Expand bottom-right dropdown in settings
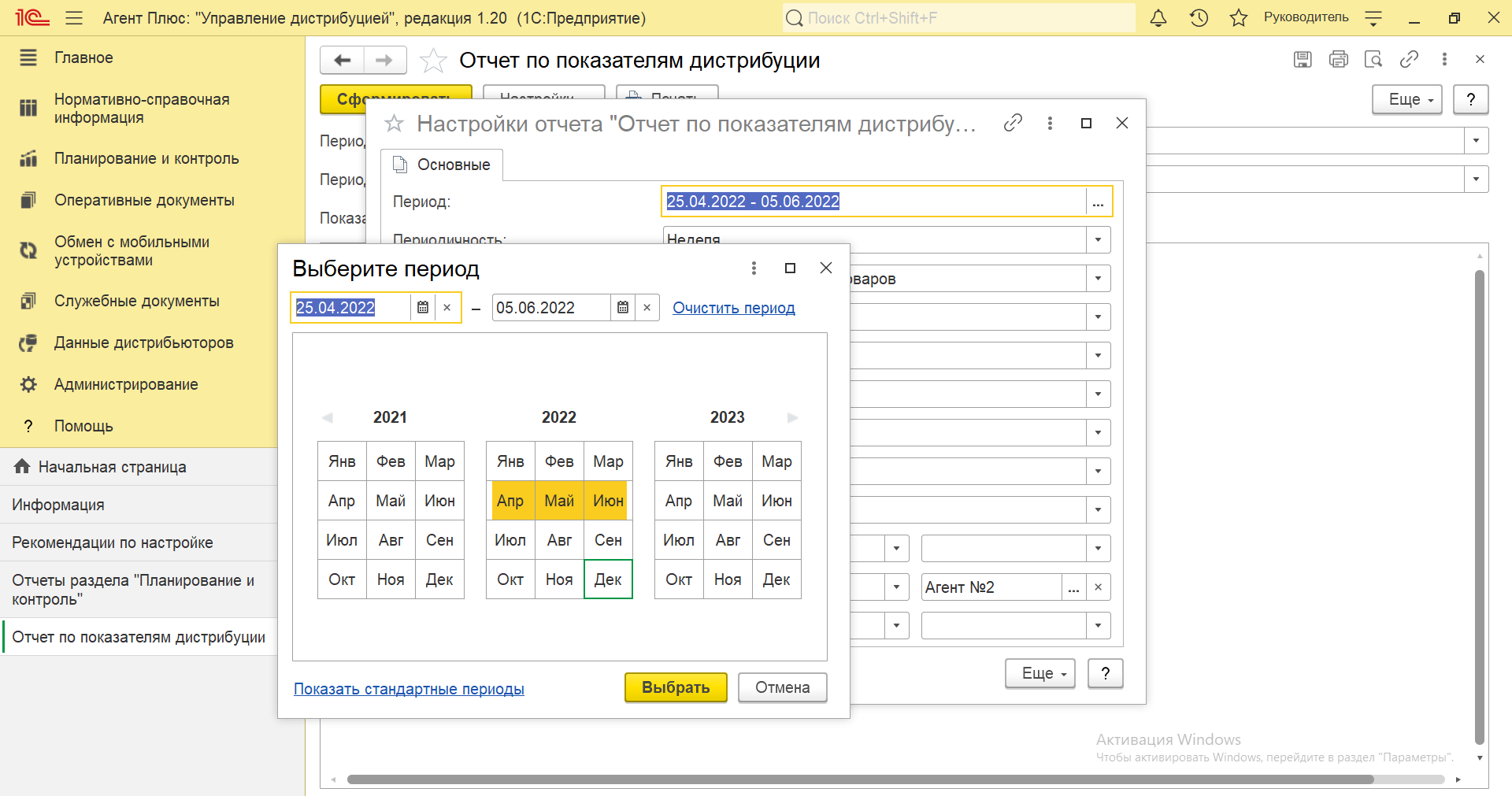The width and height of the screenshot is (1512, 796). pyautogui.click(x=1098, y=625)
